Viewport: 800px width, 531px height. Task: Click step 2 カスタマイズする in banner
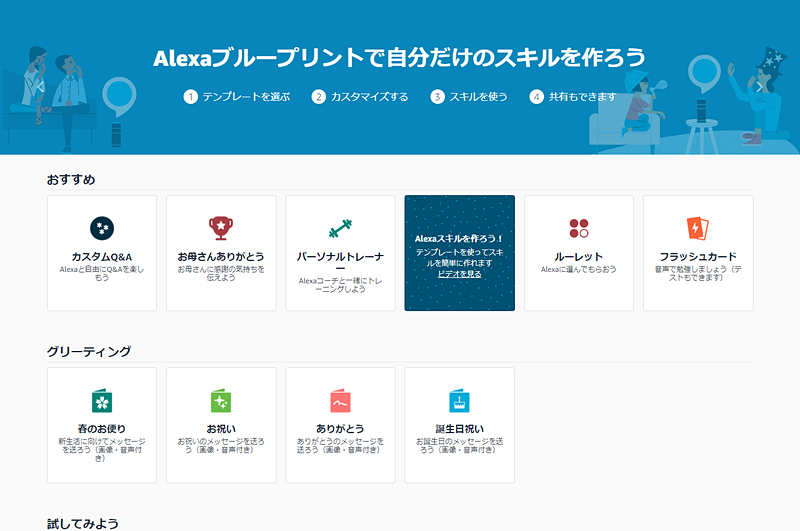[360, 96]
